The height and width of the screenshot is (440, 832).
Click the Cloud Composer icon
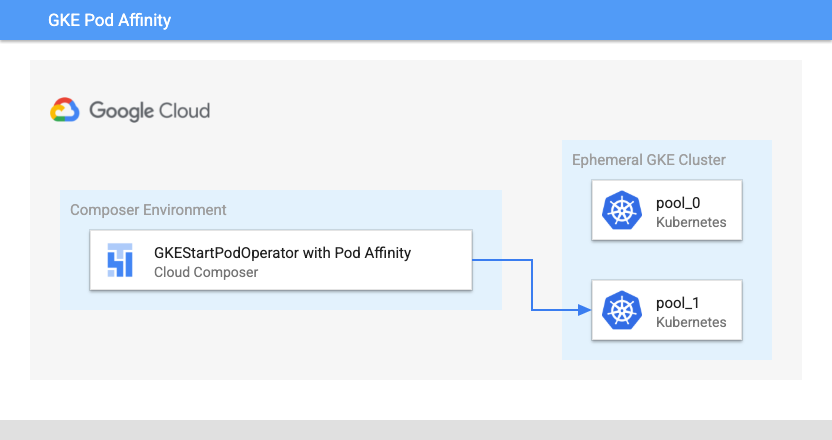[x=120, y=261]
